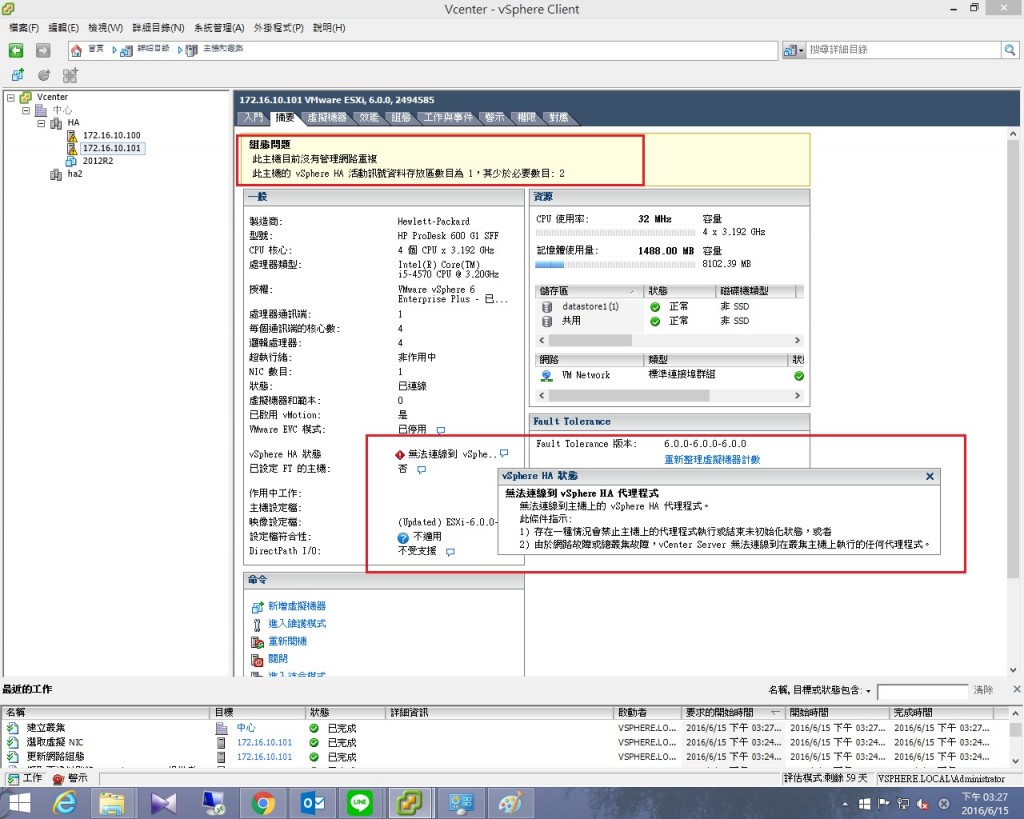Switch to the 組態 tab
The image size is (1024, 819).
coord(401,118)
